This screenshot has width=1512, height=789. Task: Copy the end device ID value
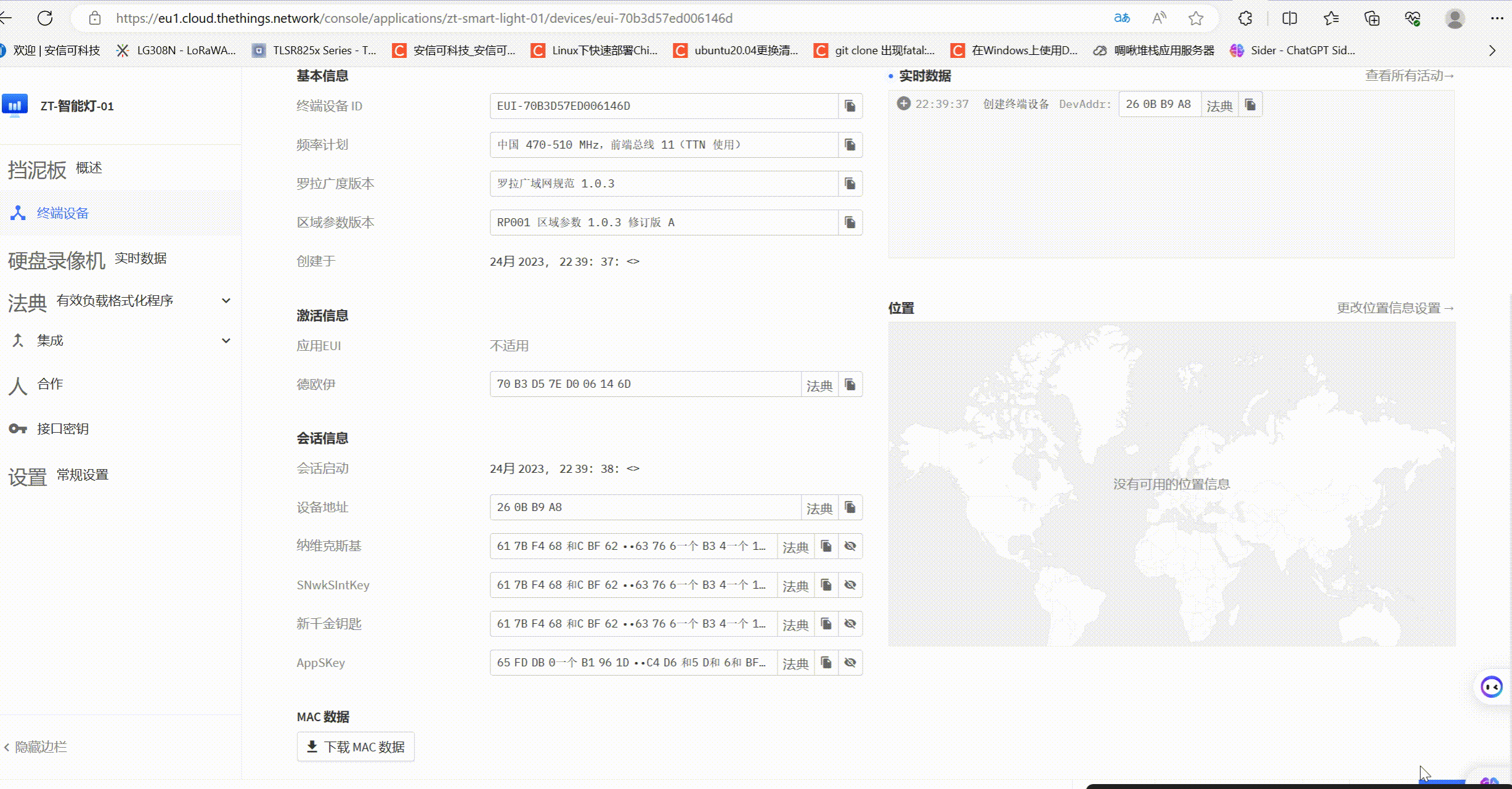pyautogui.click(x=850, y=106)
